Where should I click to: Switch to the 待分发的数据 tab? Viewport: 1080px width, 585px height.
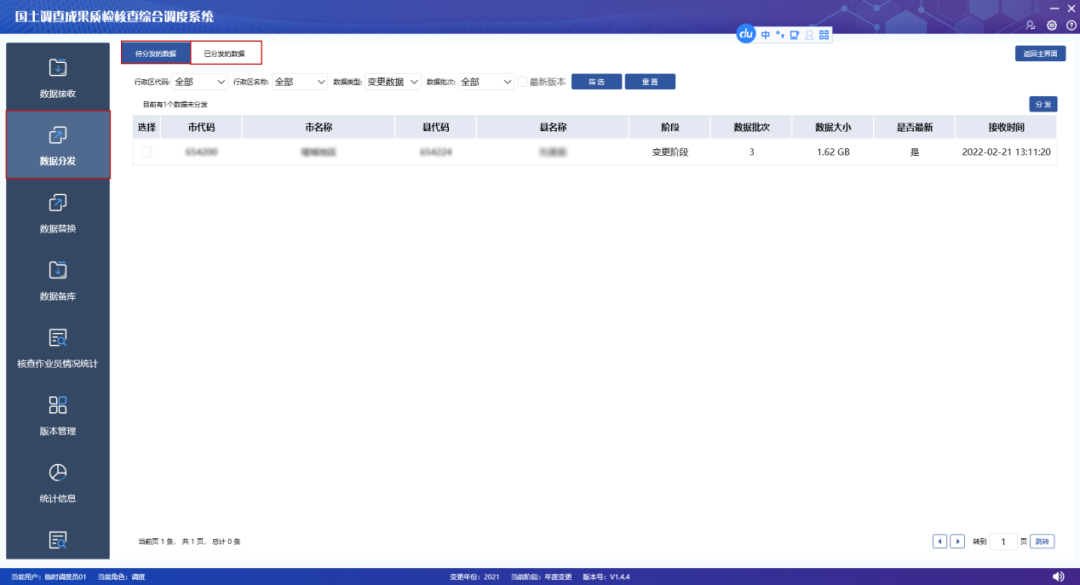pyautogui.click(x=156, y=53)
